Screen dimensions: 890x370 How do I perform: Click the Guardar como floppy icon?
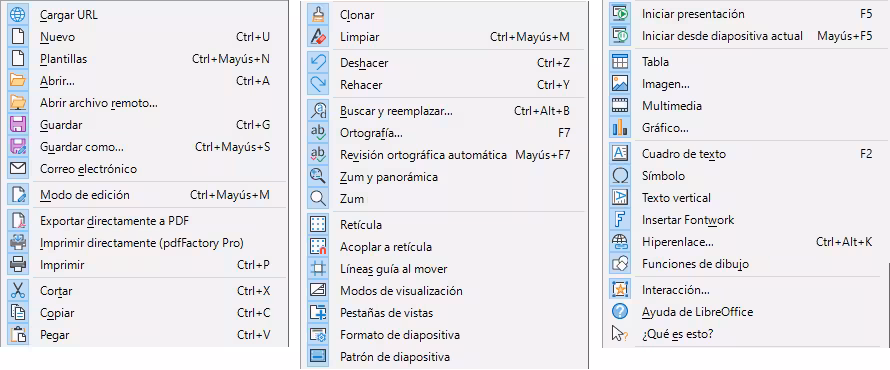pos(18,147)
